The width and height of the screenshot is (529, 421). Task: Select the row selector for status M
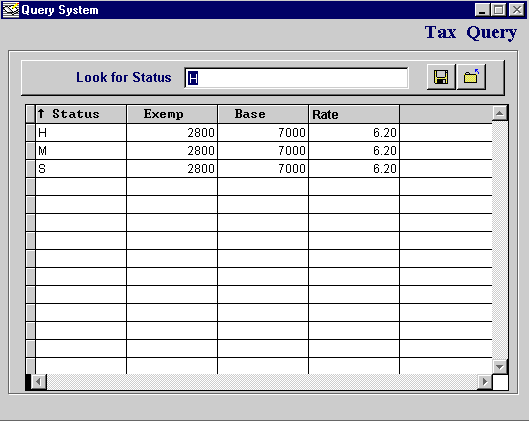point(31,150)
